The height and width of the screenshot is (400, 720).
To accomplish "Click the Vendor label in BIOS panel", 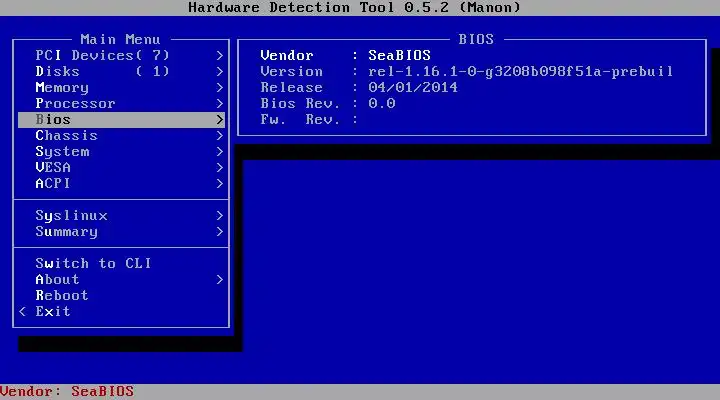I will coord(287,56).
